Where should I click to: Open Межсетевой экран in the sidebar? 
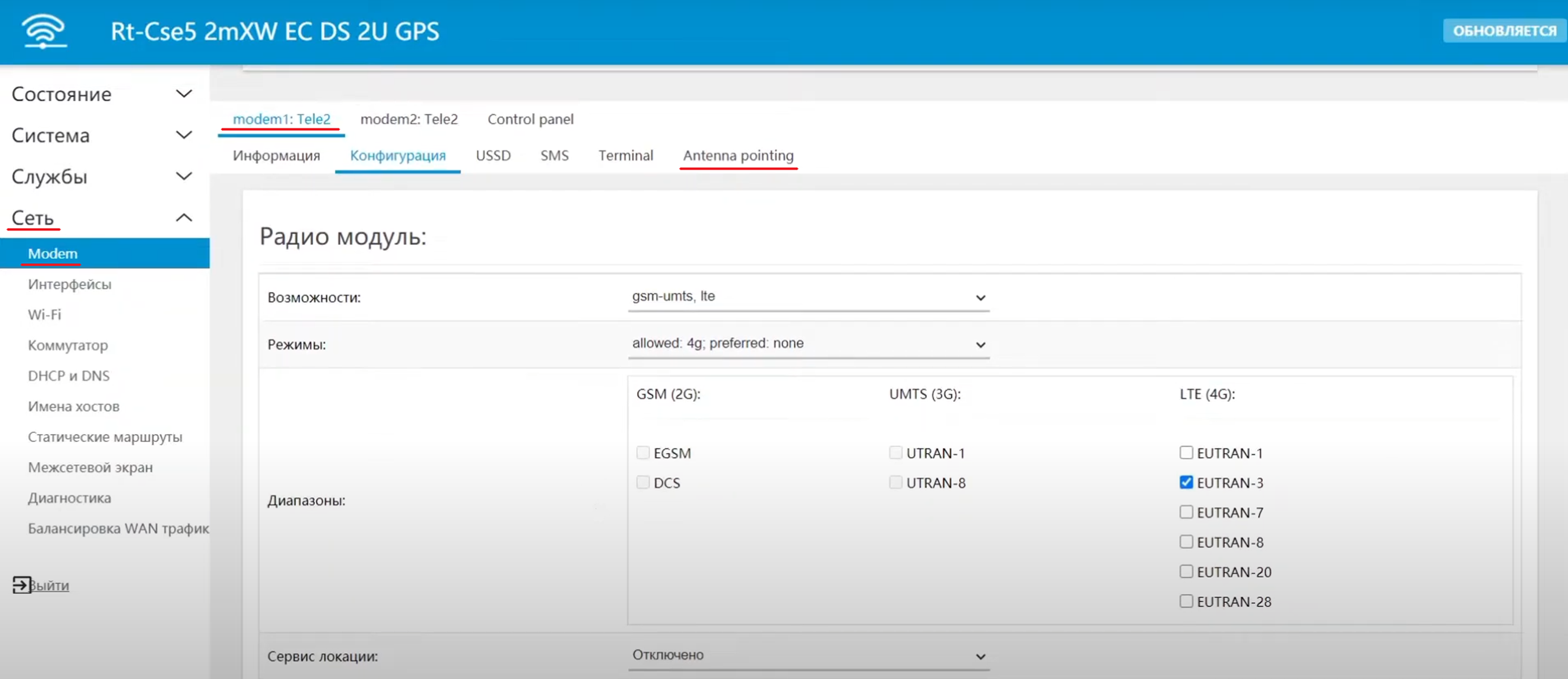tap(90, 467)
